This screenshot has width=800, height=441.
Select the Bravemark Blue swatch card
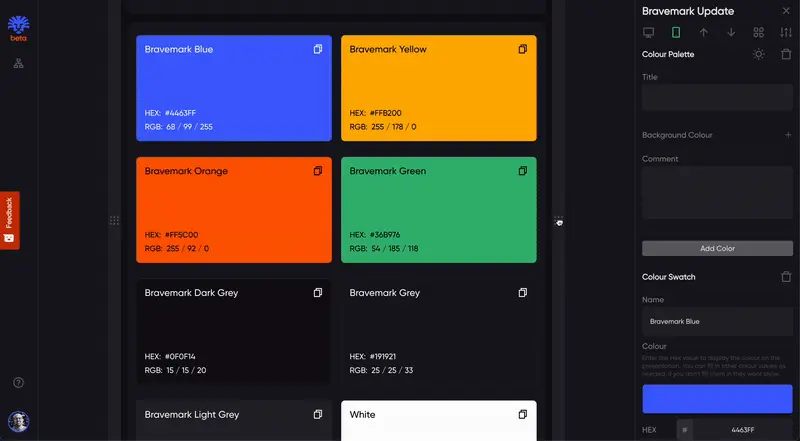[x=234, y=88]
